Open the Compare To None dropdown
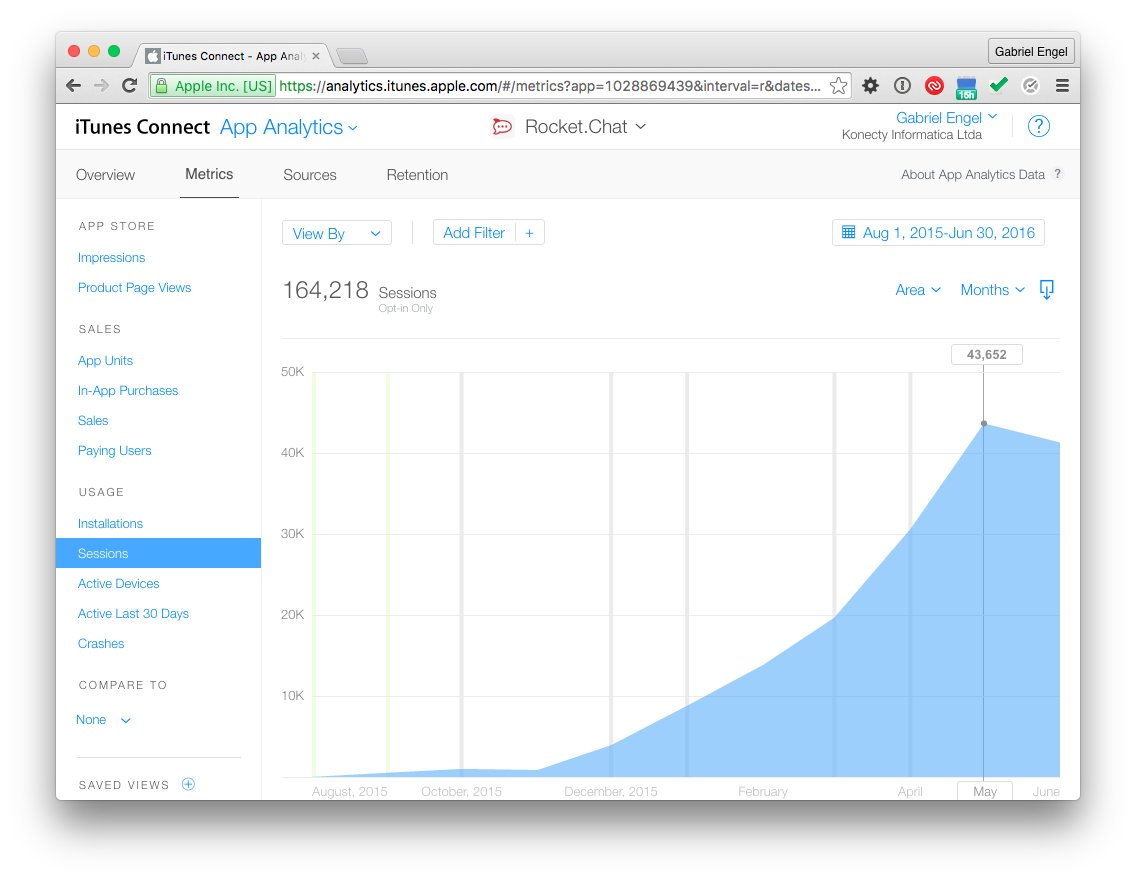This screenshot has width=1136, height=880. (x=104, y=719)
